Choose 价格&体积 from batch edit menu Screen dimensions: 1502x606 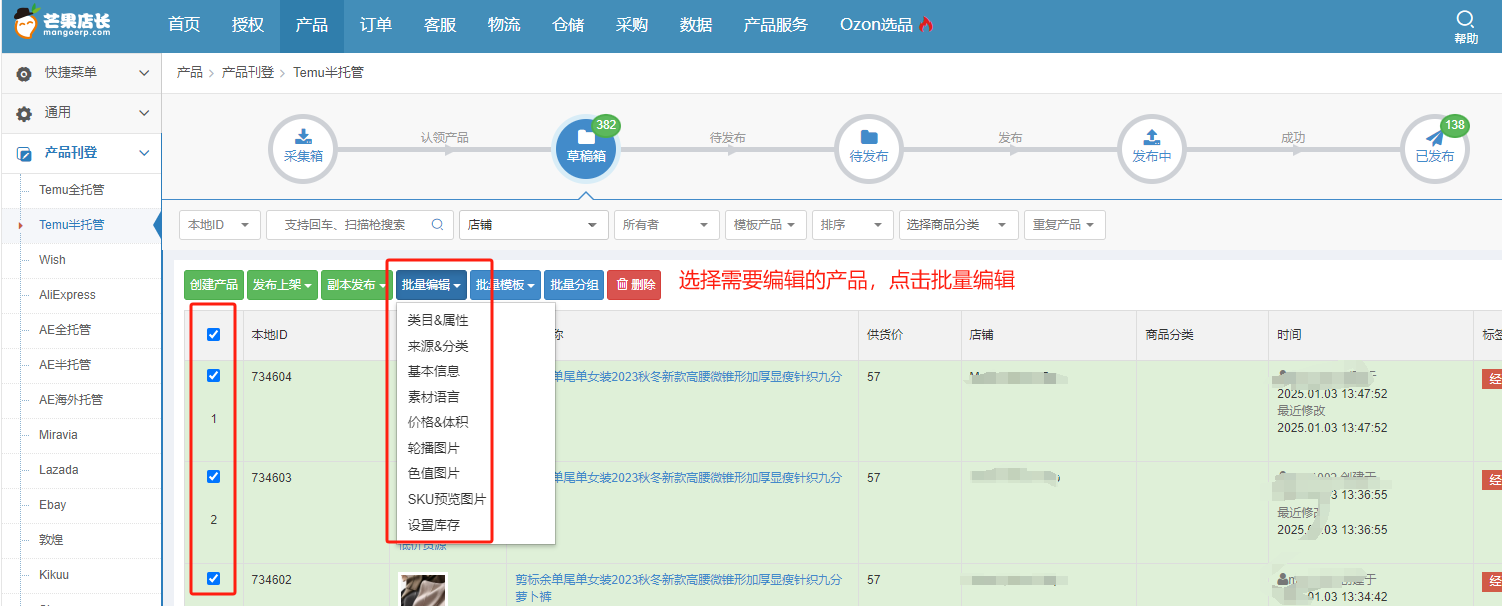(438, 422)
